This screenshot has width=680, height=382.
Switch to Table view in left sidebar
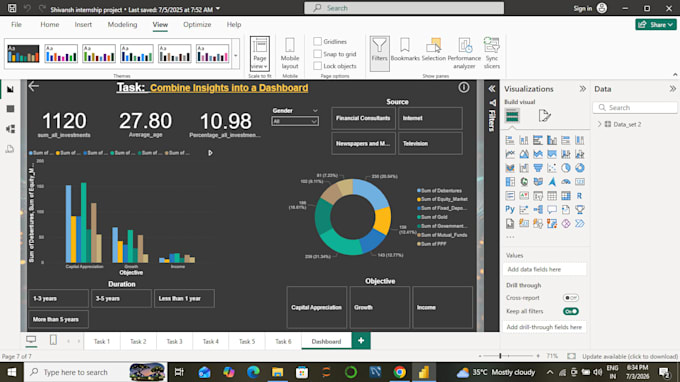pos(10,109)
